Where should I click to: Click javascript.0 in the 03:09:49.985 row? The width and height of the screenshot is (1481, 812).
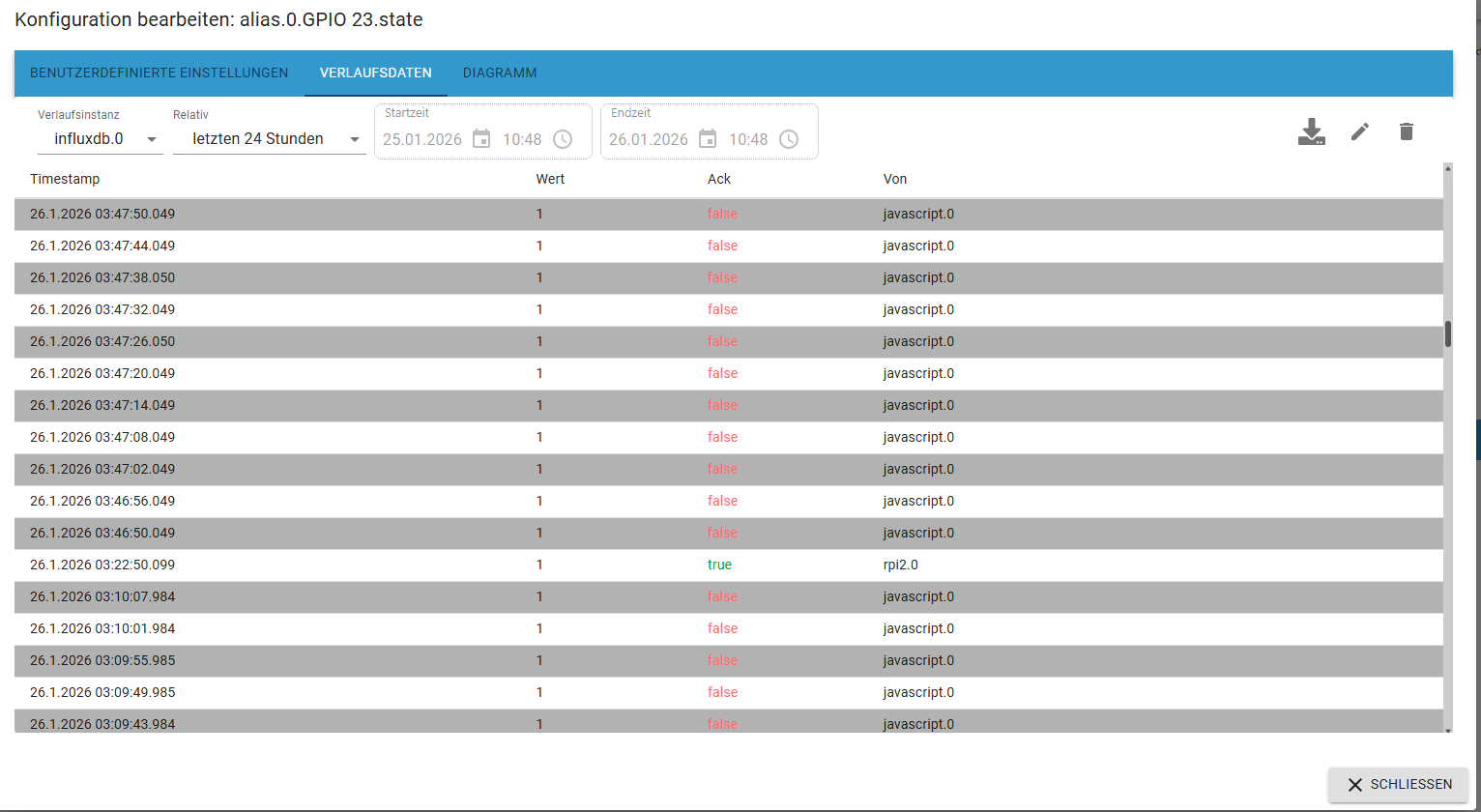pos(918,692)
